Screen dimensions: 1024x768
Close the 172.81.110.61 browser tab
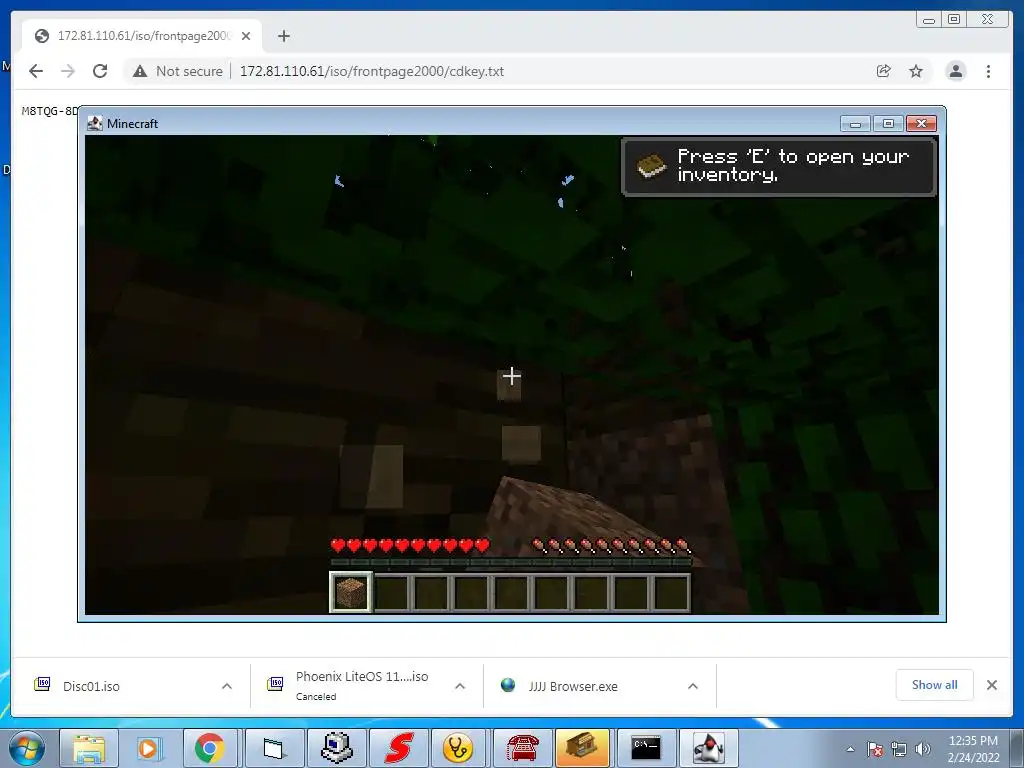(246, 36)
